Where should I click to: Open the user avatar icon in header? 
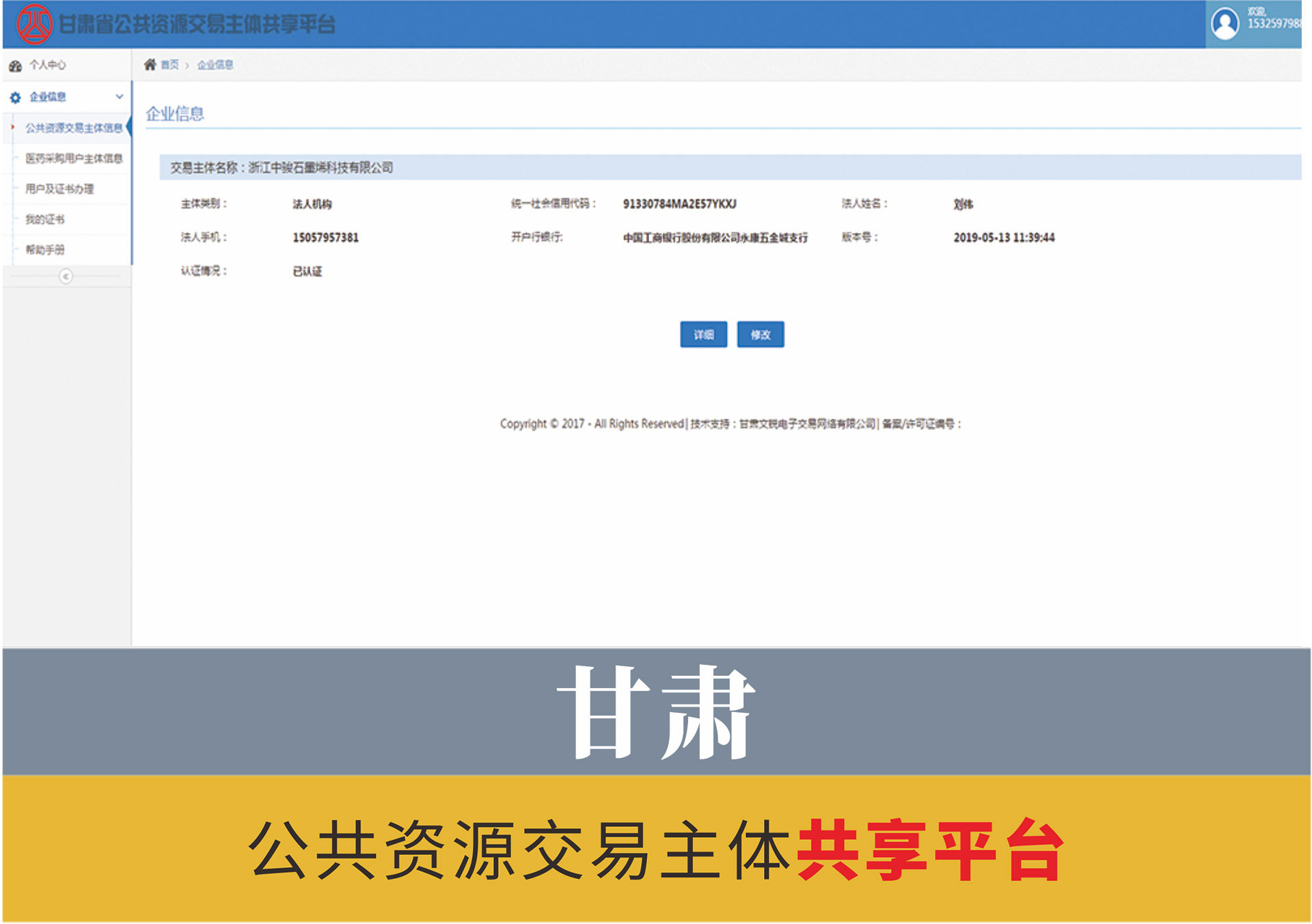[x=1224, y=24]
